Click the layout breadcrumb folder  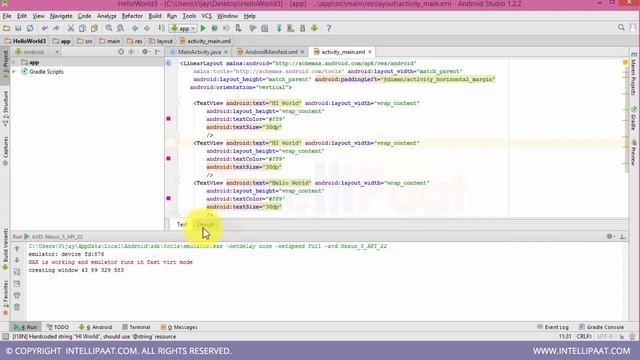point(161,41)
